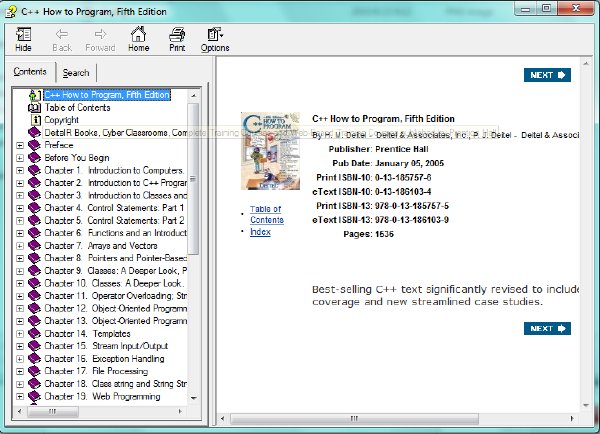Click the 'Pages: 1536' text
The width and height of the screenshot is (600, 434).
click(368, 234)
